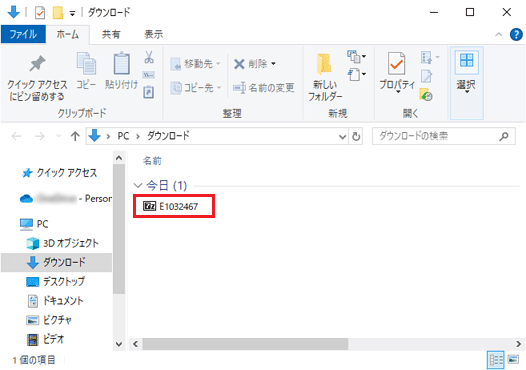
Task: Switch to the Home (ホーム) tab
Action: click(x=67, y=34)
